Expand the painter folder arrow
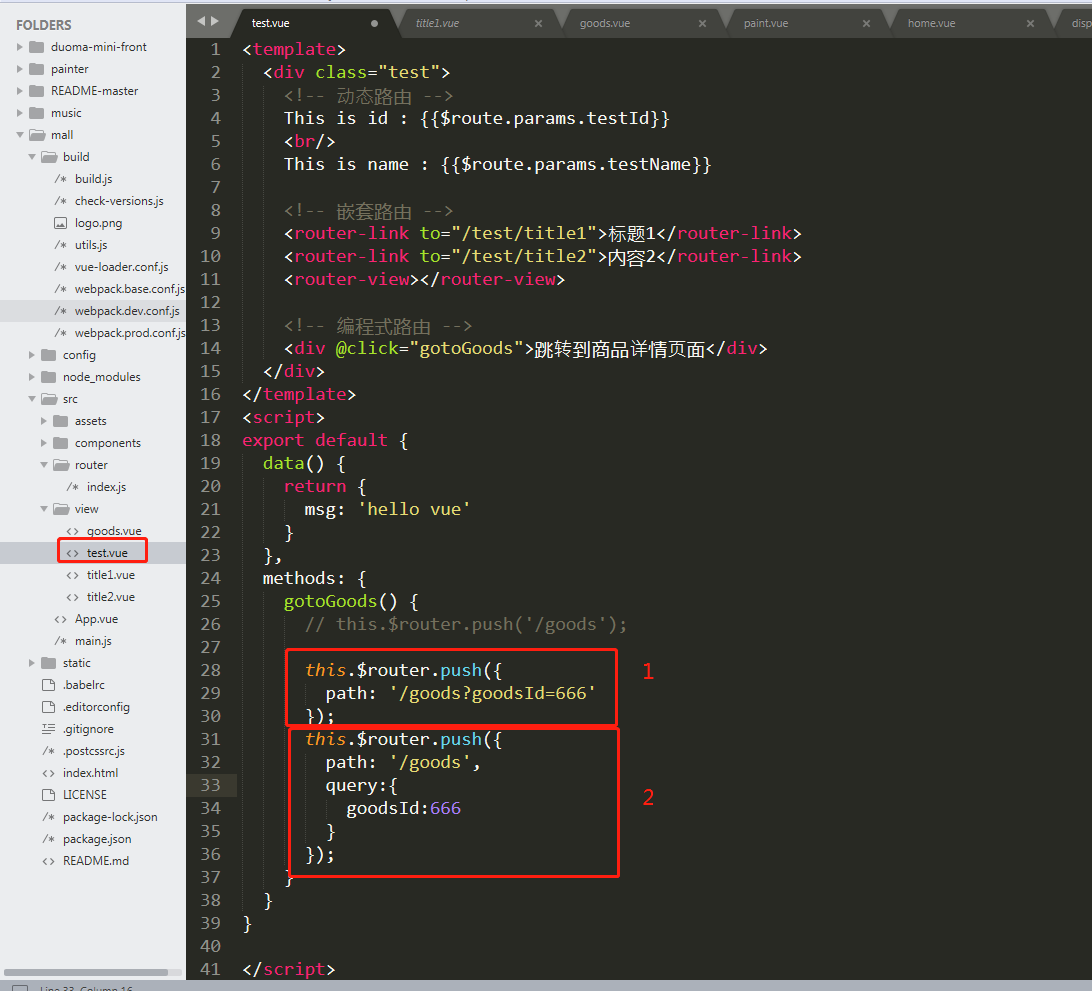1092x991 pixels. pos(20,69)
